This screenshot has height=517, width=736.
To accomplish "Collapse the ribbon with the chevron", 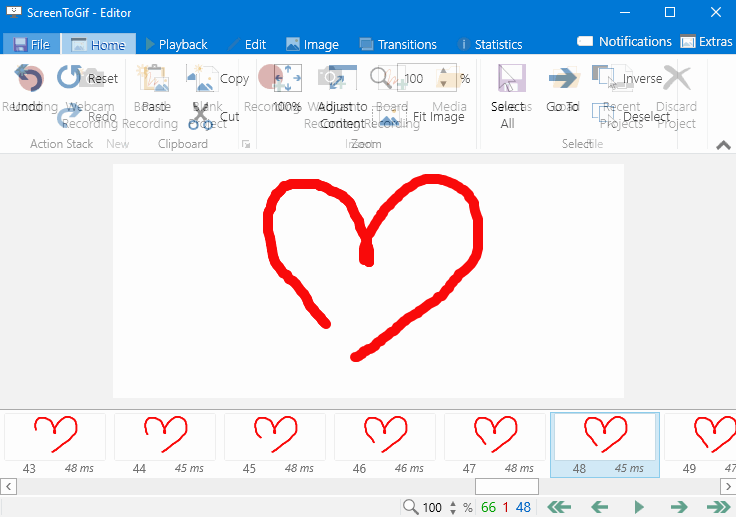I will (723, 146).
